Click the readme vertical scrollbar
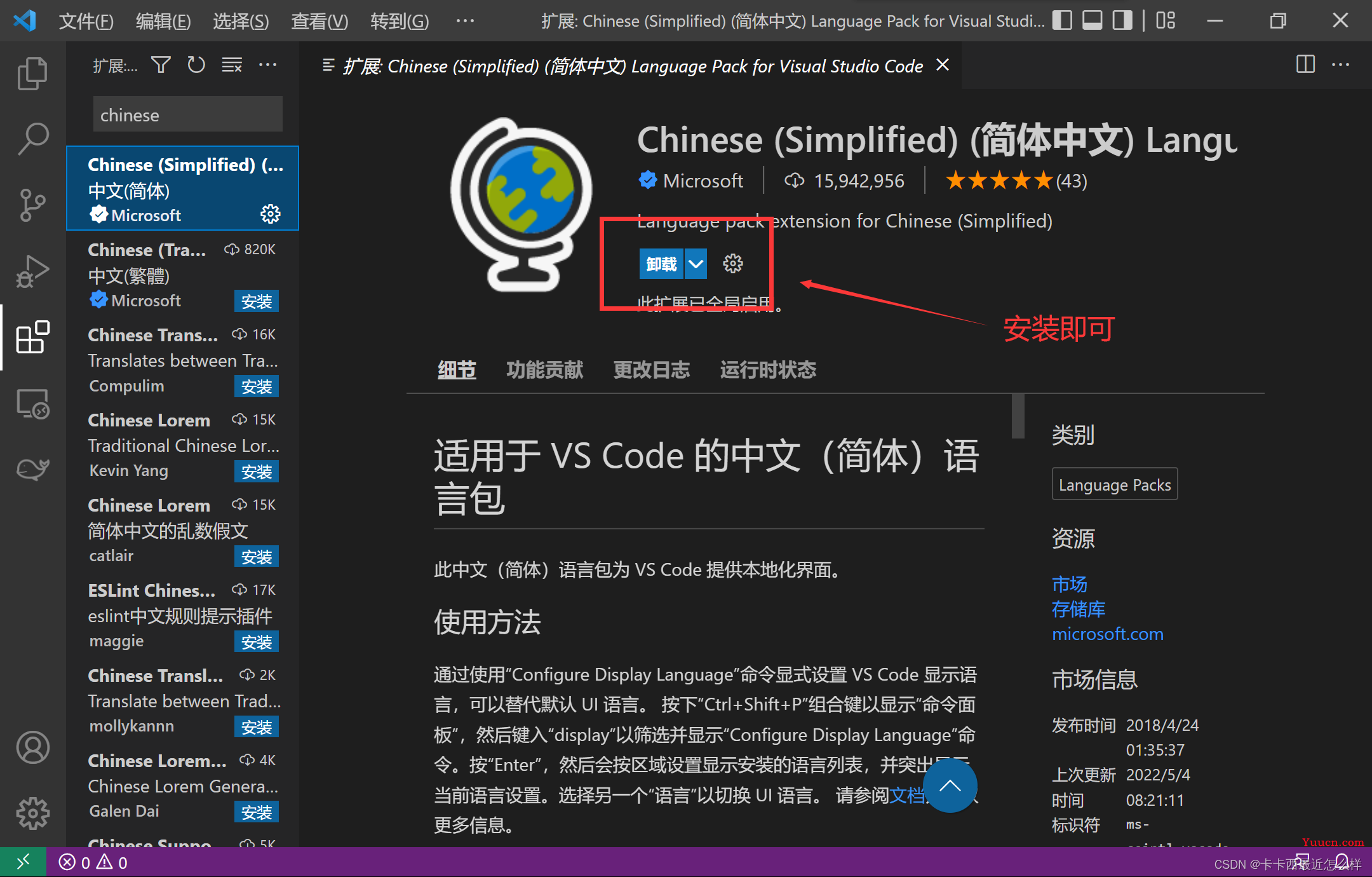 pos(1018,416)
